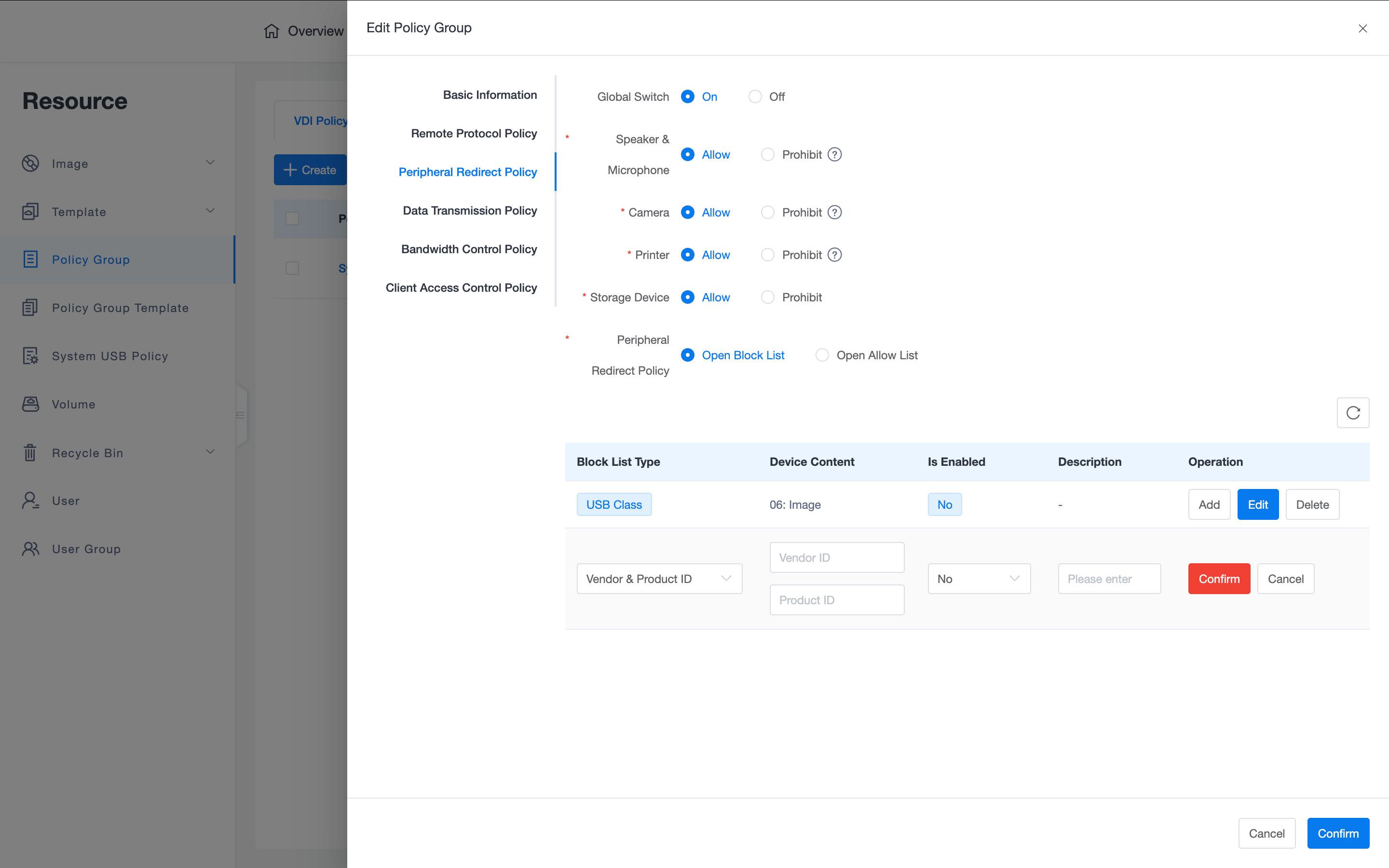Open the Vendor & Product ID dropdown

point(659,579)
